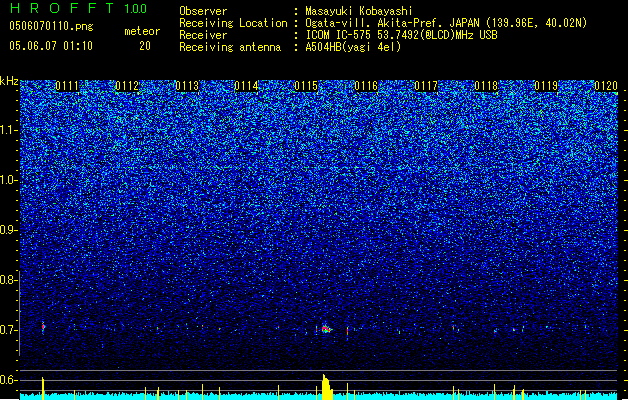
Task: Click the 0113 time marker
Action: point(187,86)
